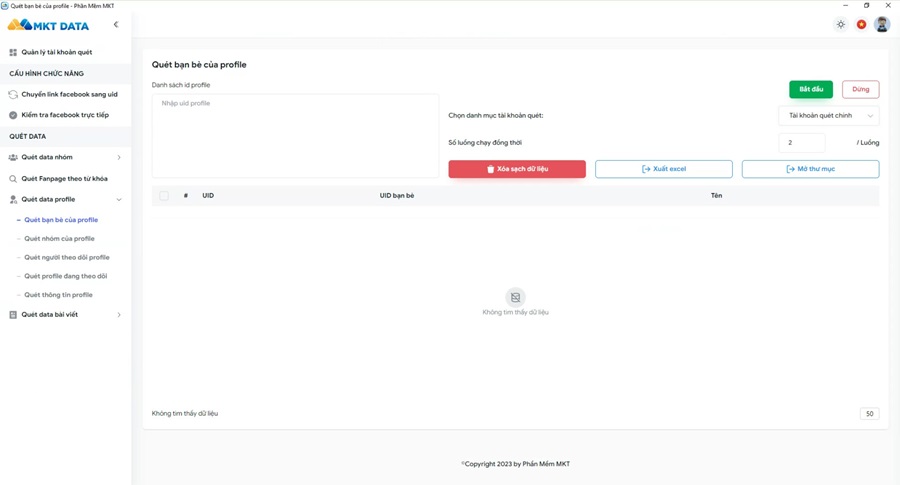
Task: Open Kiểm tra facebook trực tiếp
Action: click(64, 115)
